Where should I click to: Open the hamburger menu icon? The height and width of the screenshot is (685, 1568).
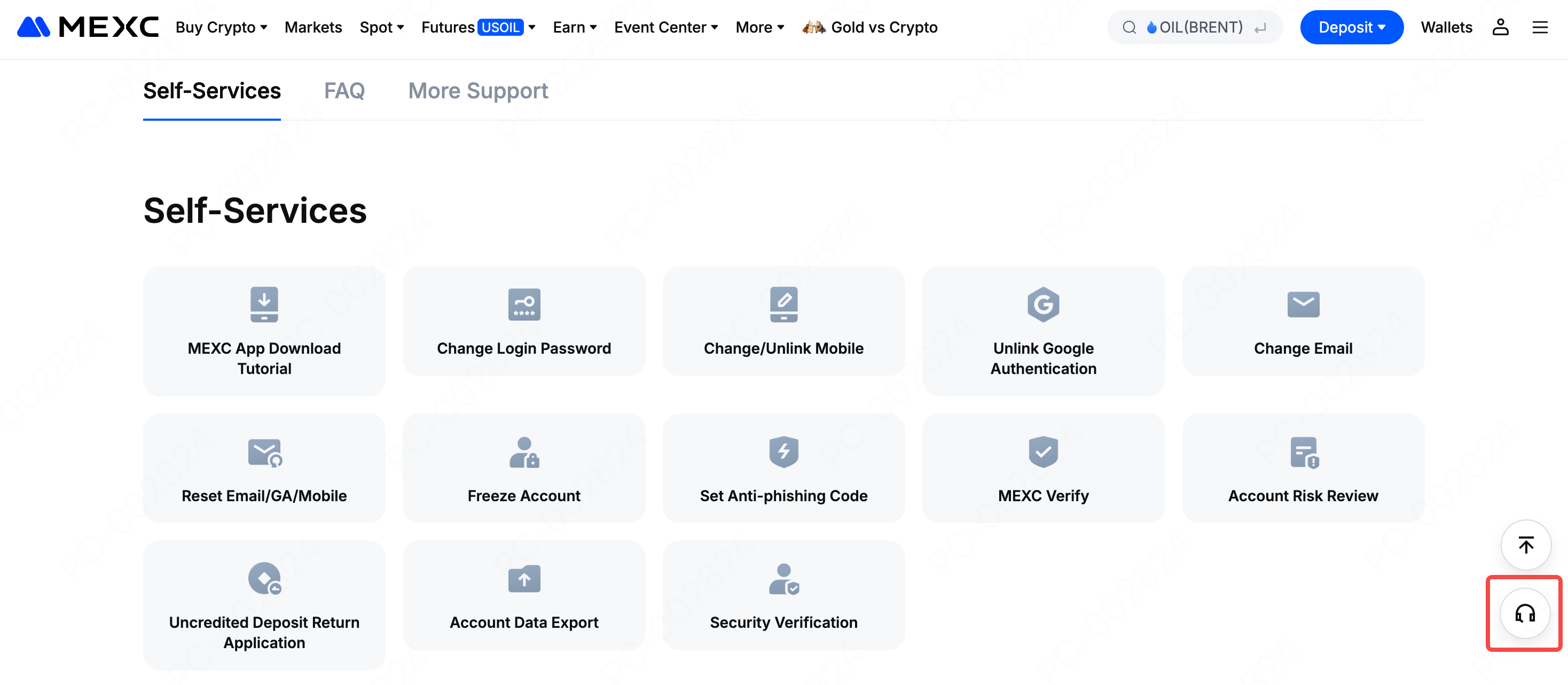[1539, 27]
